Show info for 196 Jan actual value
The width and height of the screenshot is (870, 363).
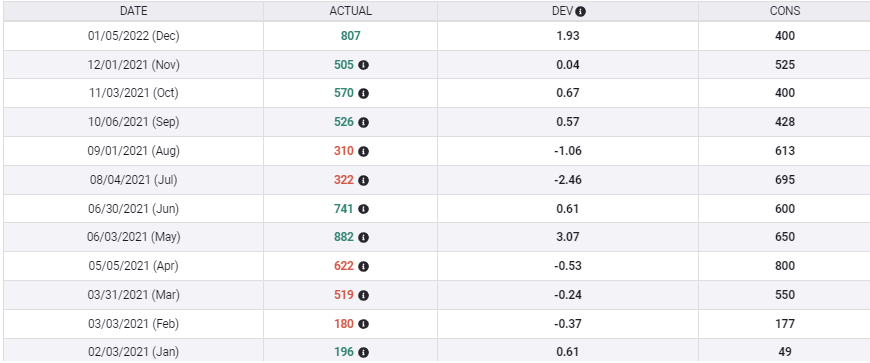pos(363,352)
